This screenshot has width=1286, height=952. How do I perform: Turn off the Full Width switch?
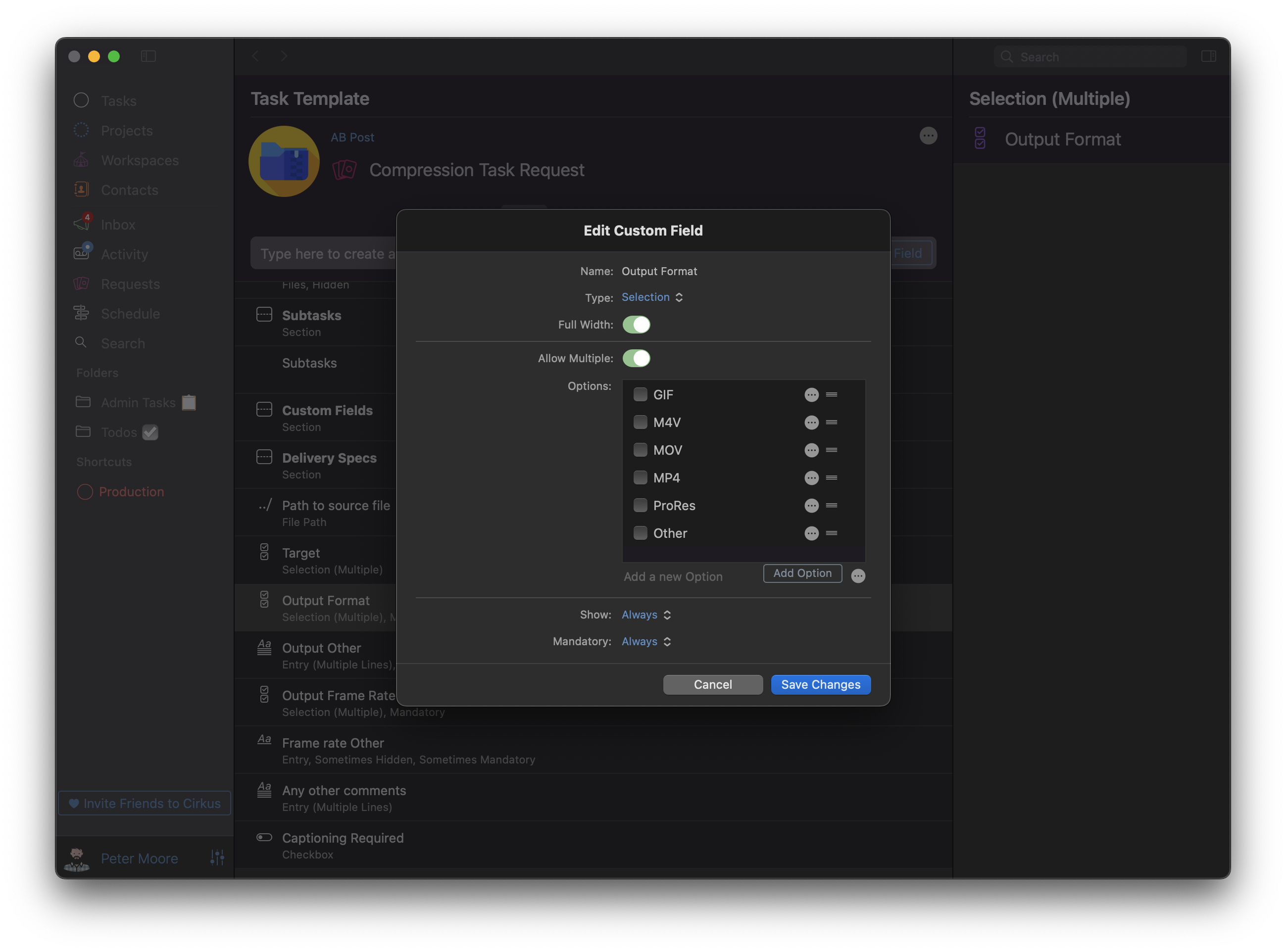tap(636, 325)
